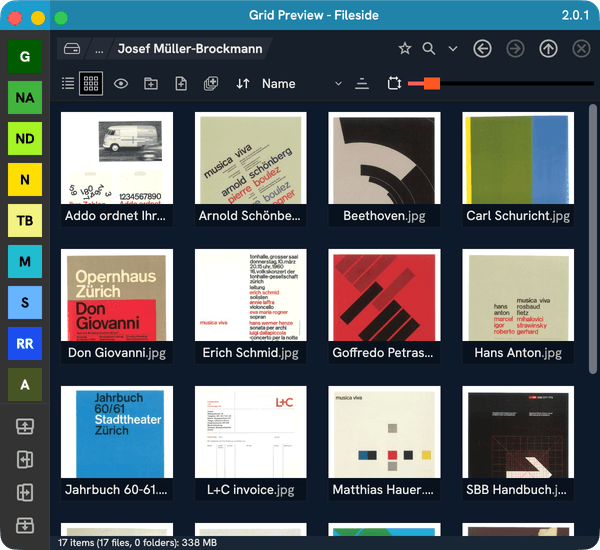Select the Beethoven.jpg thumbnail
This screenshot has height=550, width=600.
coord(384,158)
